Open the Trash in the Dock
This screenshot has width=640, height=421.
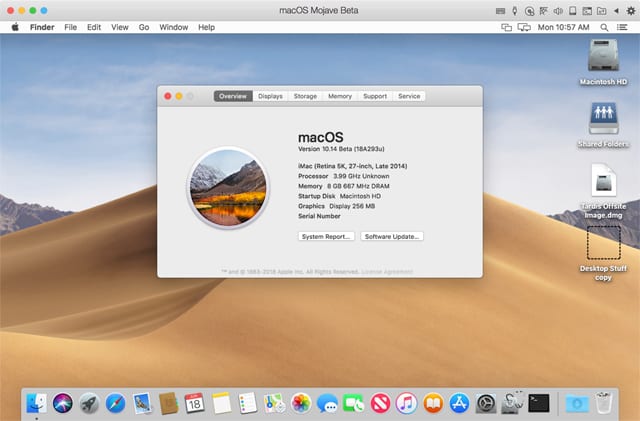[604, 403]
